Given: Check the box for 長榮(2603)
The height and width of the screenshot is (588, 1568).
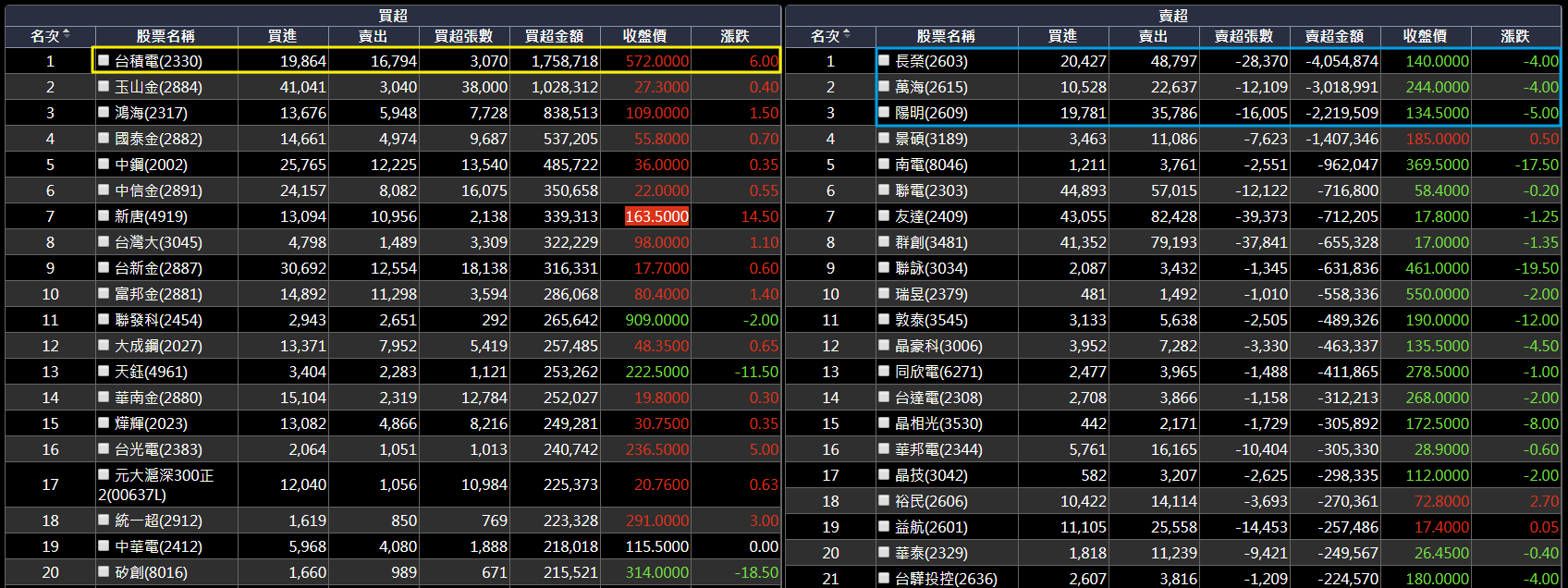Looking at the screenshot, I should [x=884, y=60].
